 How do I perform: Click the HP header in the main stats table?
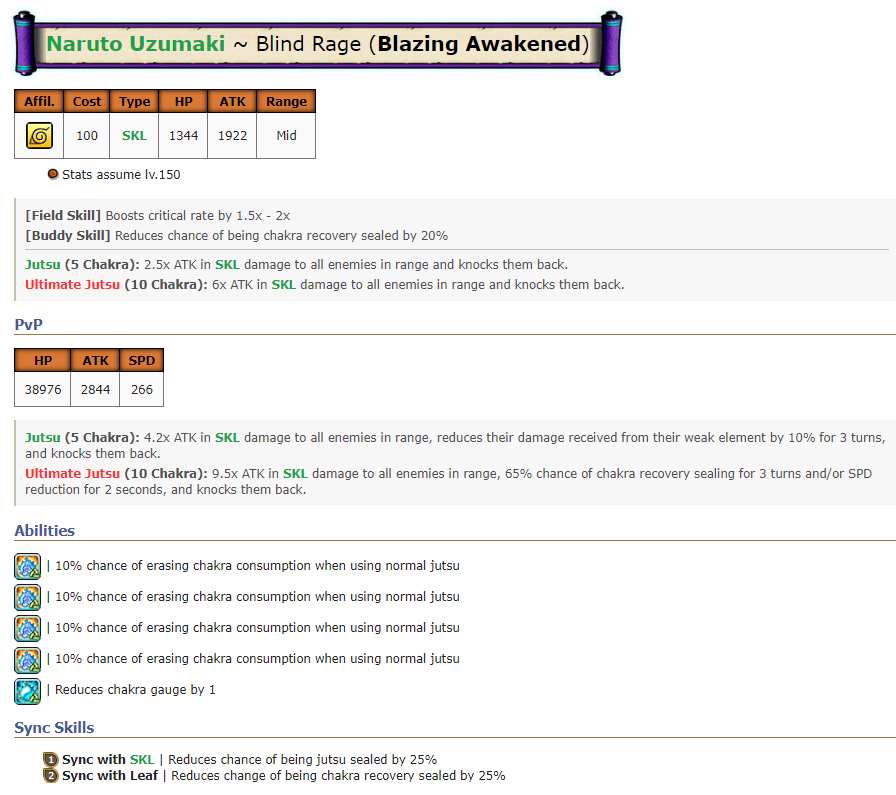pos(183,101)
